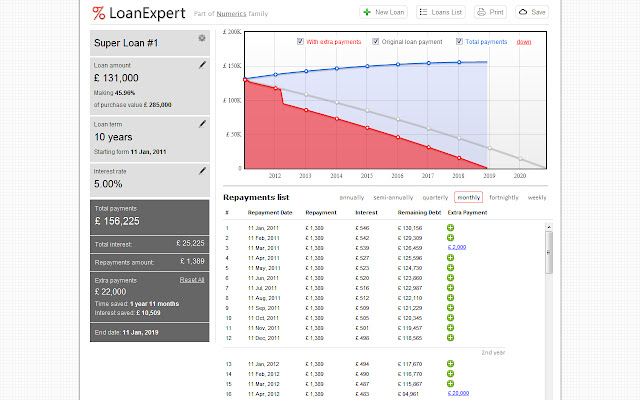Select the monthly repayments view

click(469, 197)
